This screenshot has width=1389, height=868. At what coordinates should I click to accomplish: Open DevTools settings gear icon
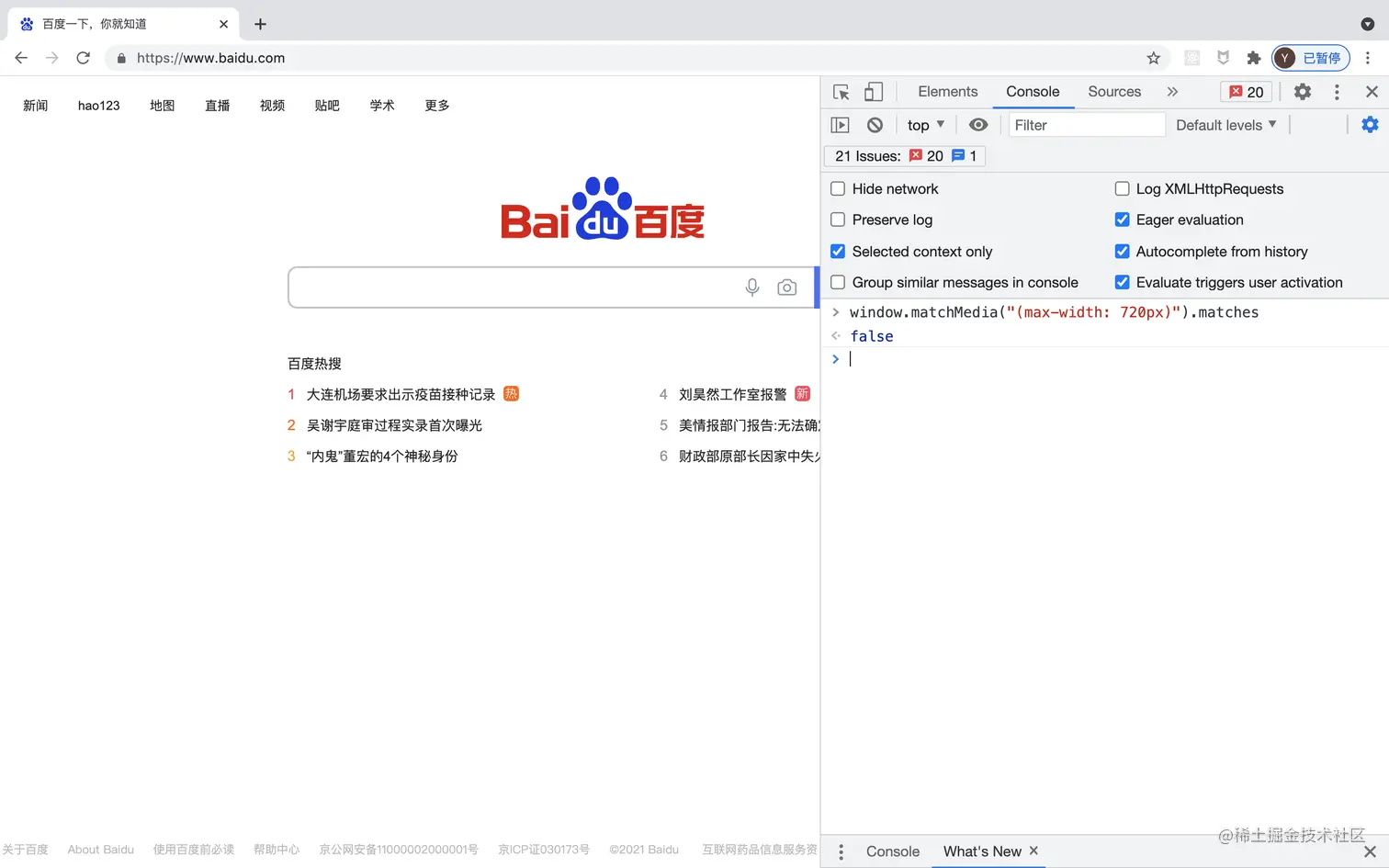pos(1303,92)
